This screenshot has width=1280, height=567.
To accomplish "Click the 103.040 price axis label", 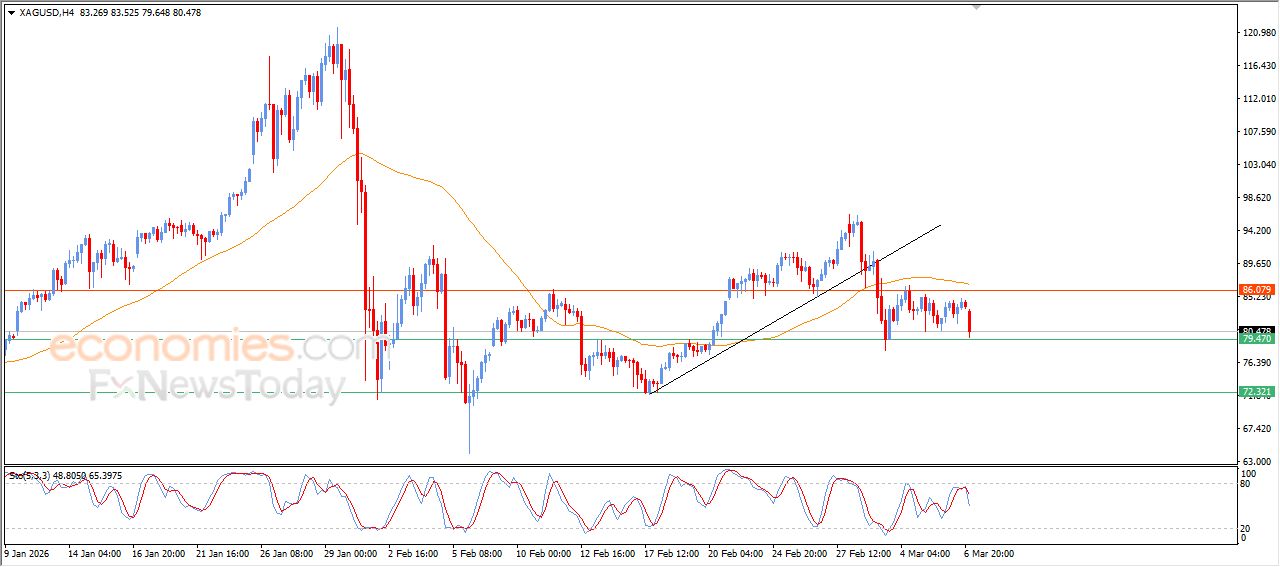I will pos(1259,165).
